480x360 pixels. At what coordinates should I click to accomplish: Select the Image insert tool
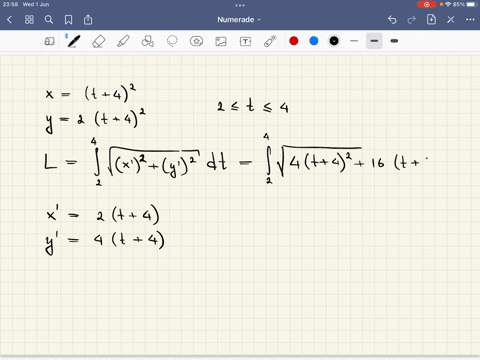click(x=221, y=41)
